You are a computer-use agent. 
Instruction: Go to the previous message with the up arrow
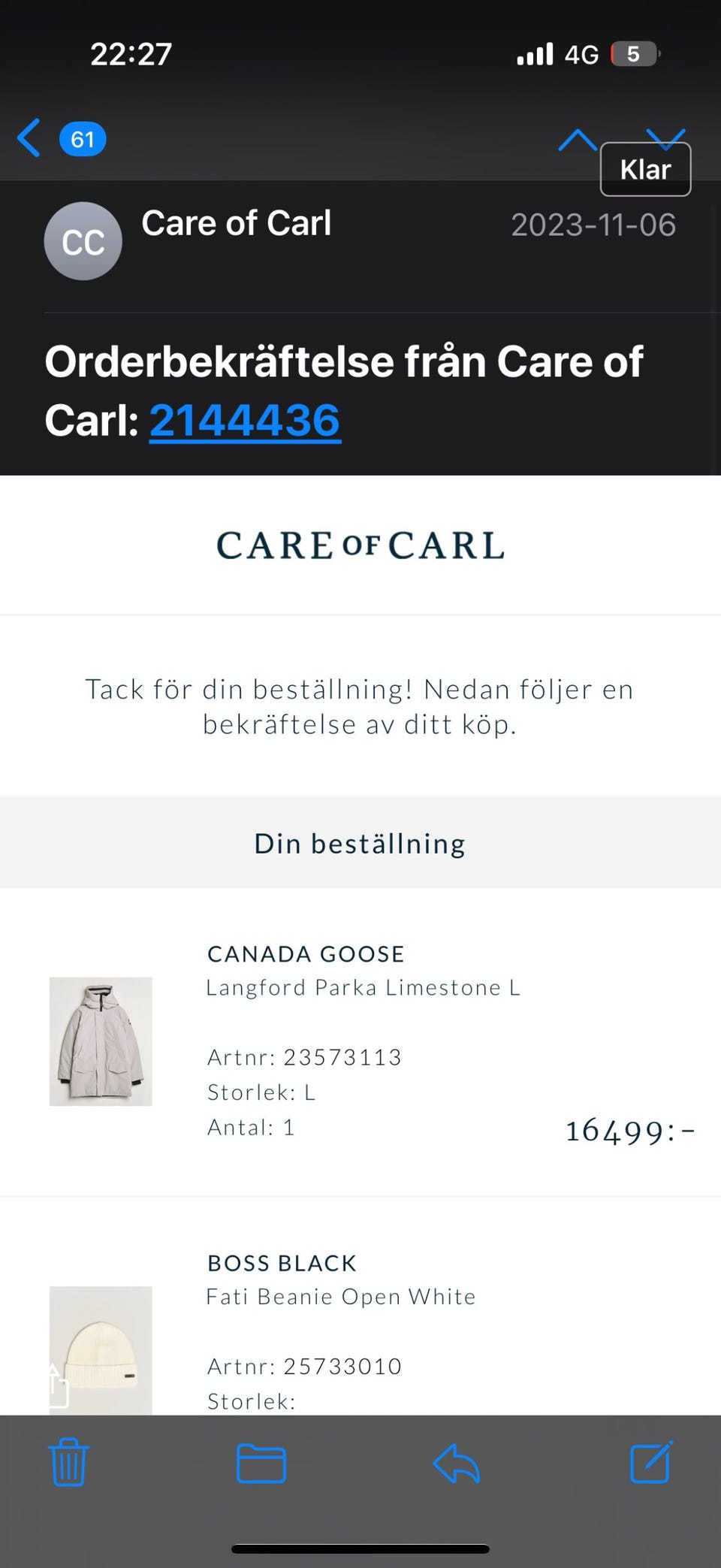tap(577, 139)
